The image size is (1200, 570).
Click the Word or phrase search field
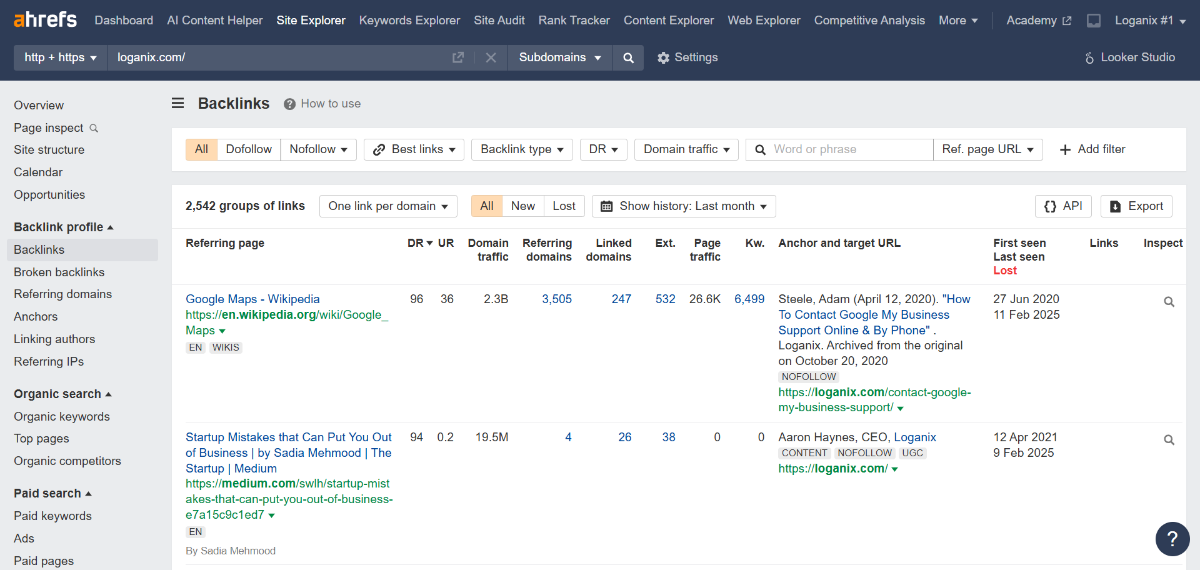point(839,149)
